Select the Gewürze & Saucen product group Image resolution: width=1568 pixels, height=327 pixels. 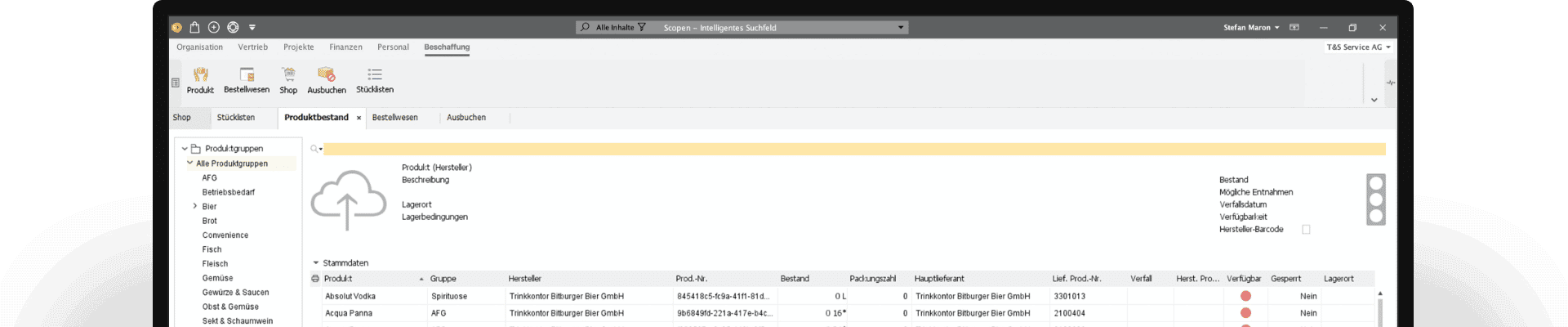[235, 292]
